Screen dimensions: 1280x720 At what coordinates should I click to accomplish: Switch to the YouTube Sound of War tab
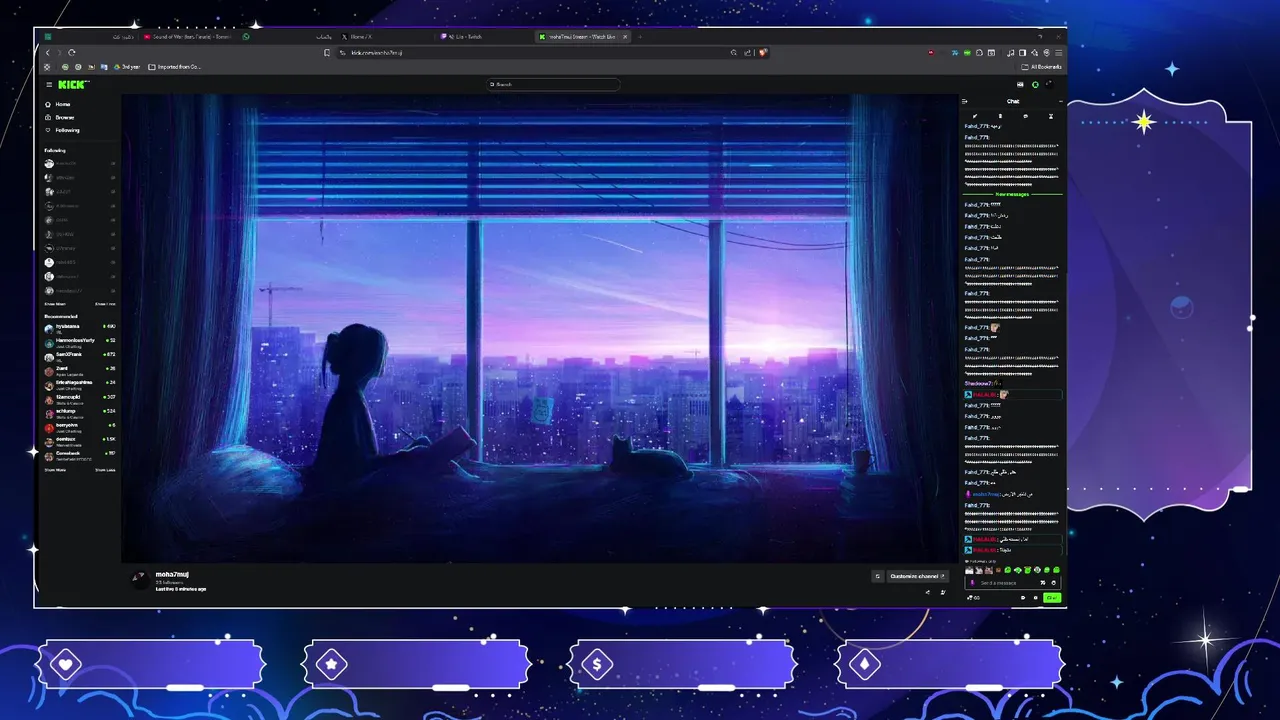click(x=188, y=37)
